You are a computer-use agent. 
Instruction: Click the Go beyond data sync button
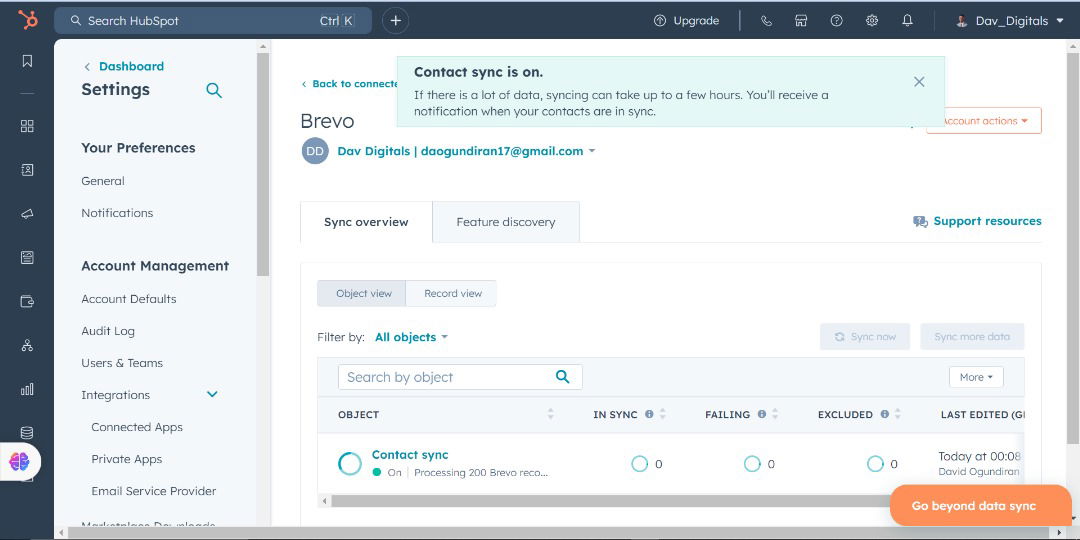click(x=973, y=506)
